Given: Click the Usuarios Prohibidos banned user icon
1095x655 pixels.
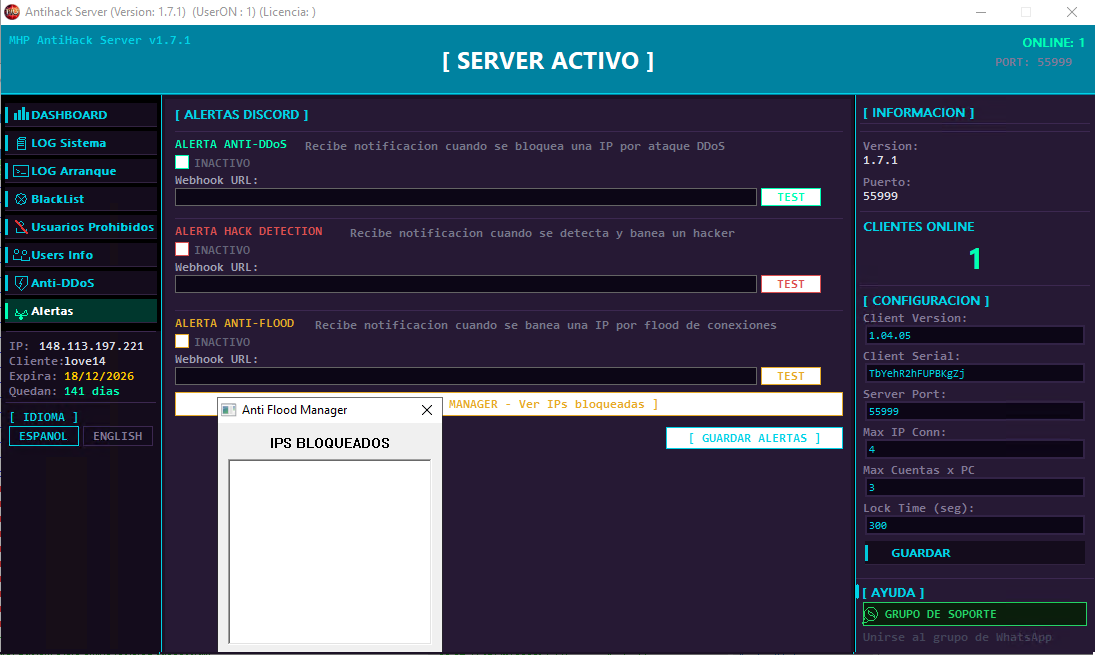Looking at the screenshot, I should tap(21, 227).
